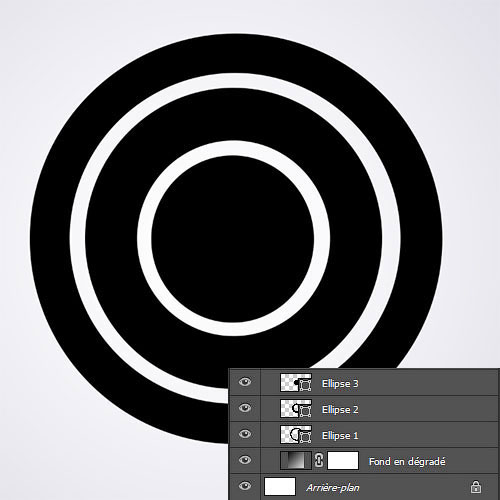Select the Ellipse 1 shape thumbnail

(296, 434)
